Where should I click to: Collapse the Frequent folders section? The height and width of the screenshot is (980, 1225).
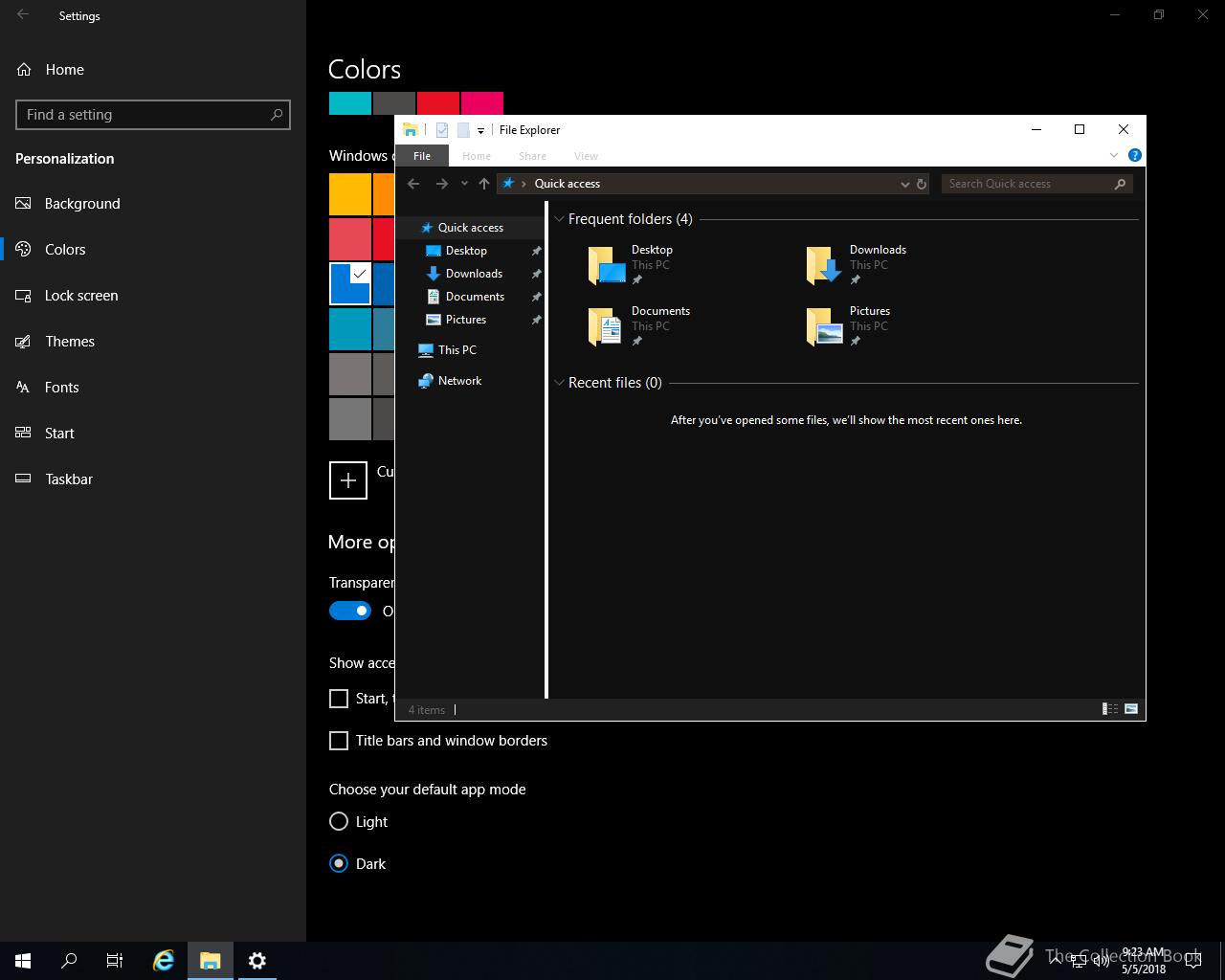coord(560,219)
